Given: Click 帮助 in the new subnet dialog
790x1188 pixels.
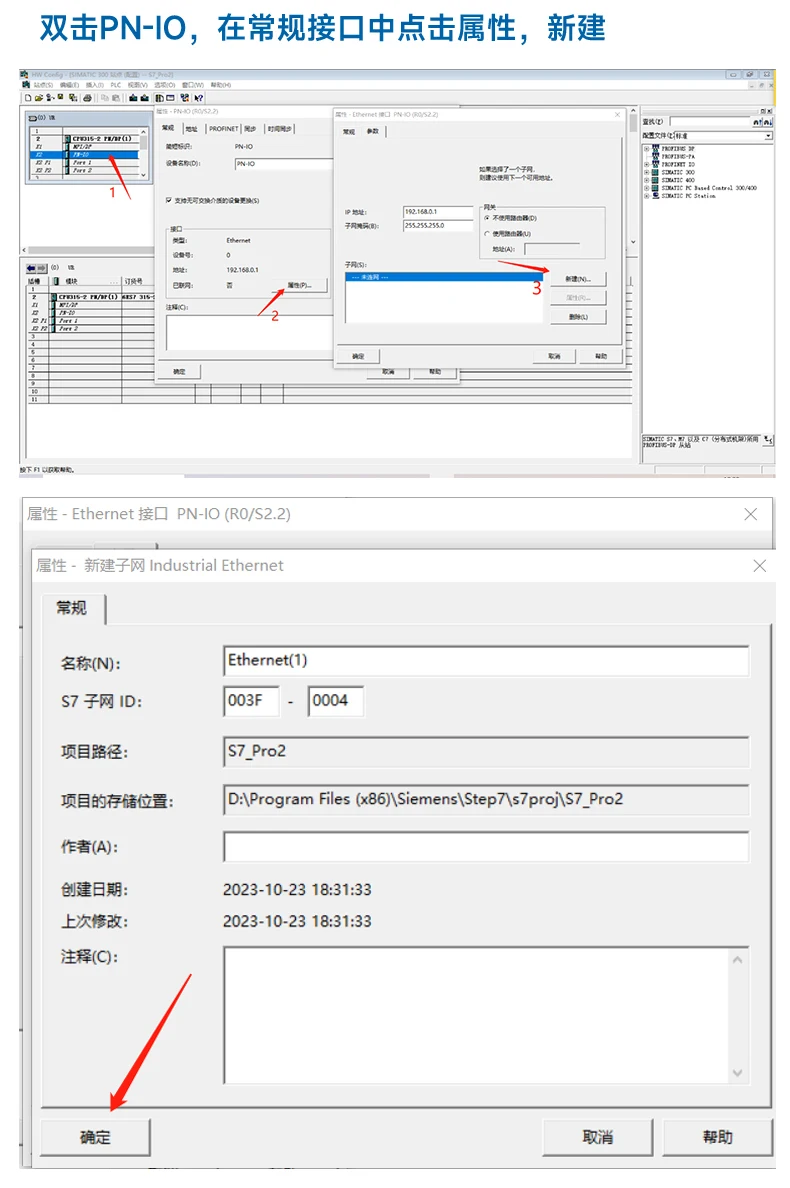Looking at the screenshot, I should tap(717, 1137).
